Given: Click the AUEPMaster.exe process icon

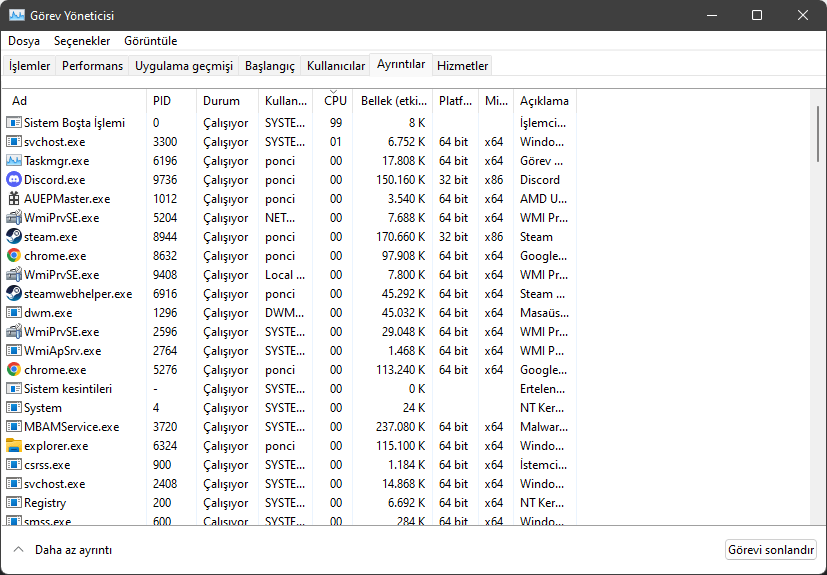Looking at the screenshot, I should pos(14,199).
